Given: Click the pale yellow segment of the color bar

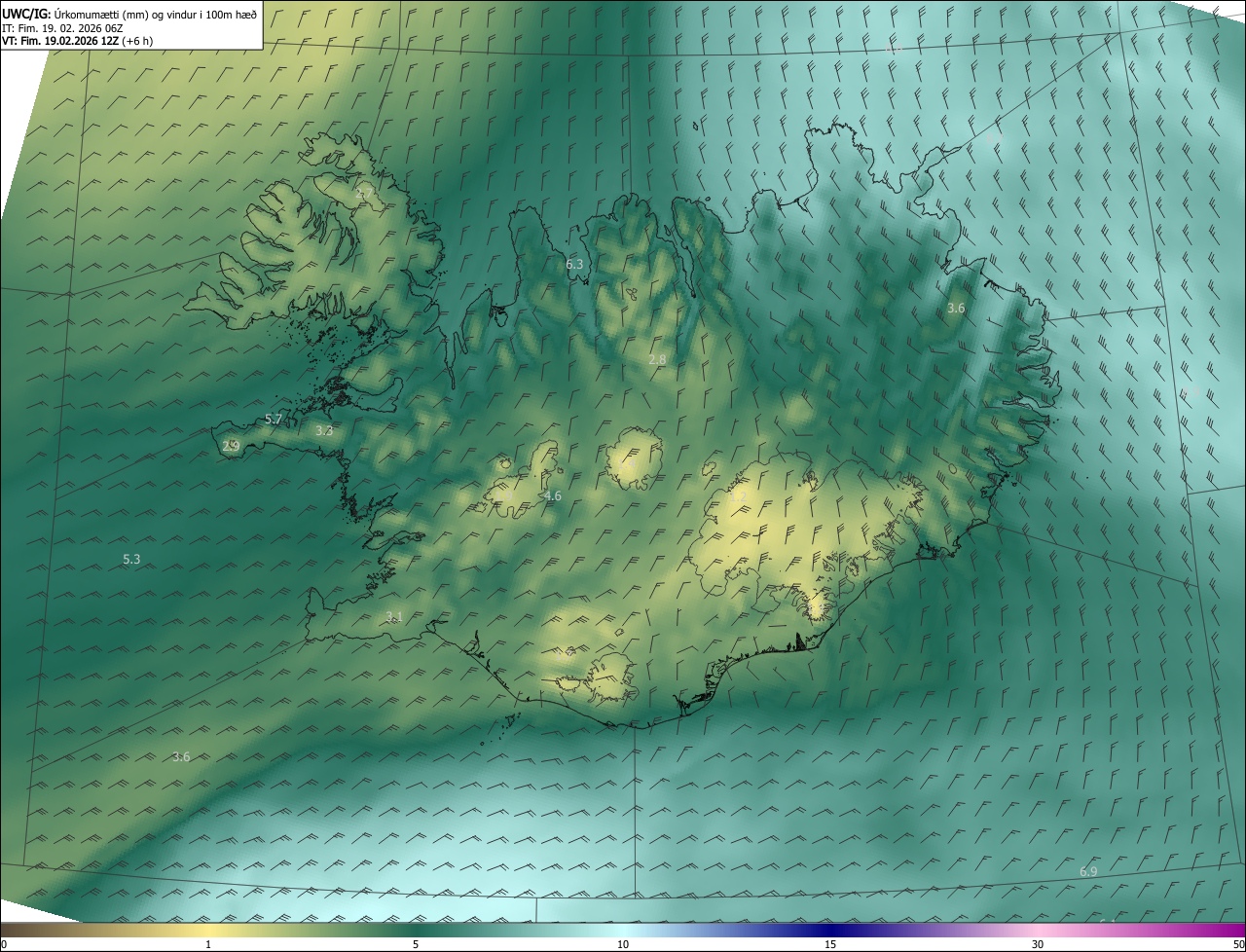Looking at the screenshot, I should click(208, 930).
